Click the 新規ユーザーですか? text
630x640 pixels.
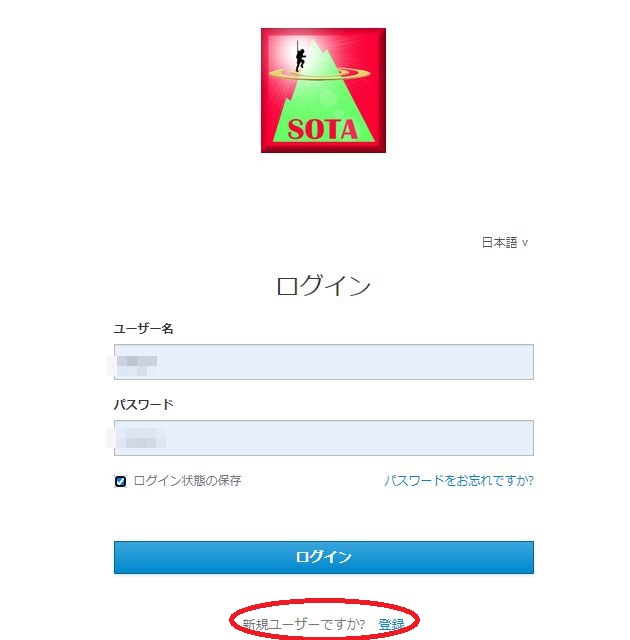coord(304,624)
